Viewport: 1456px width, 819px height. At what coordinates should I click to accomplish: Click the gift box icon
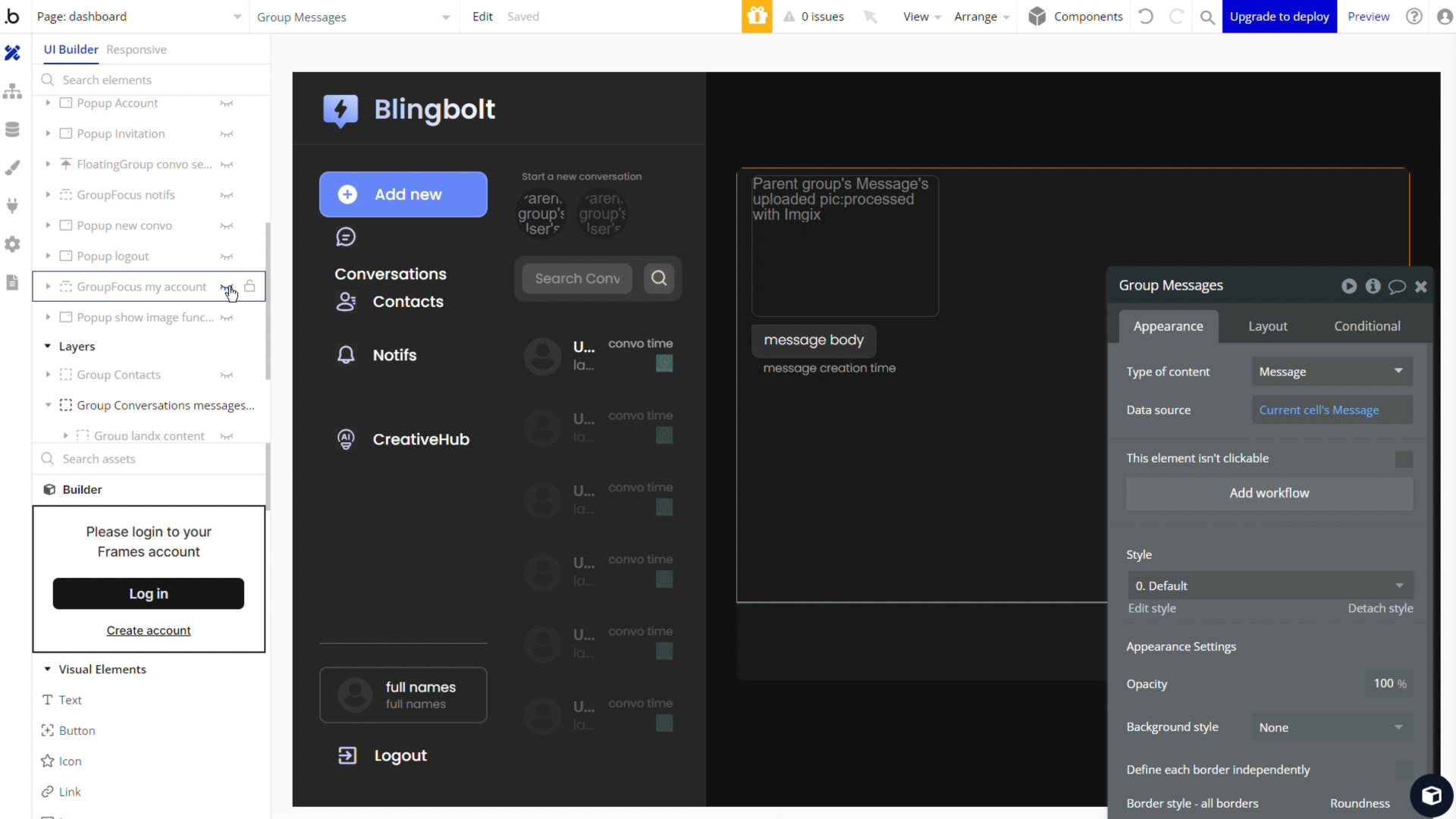point(756,17)
